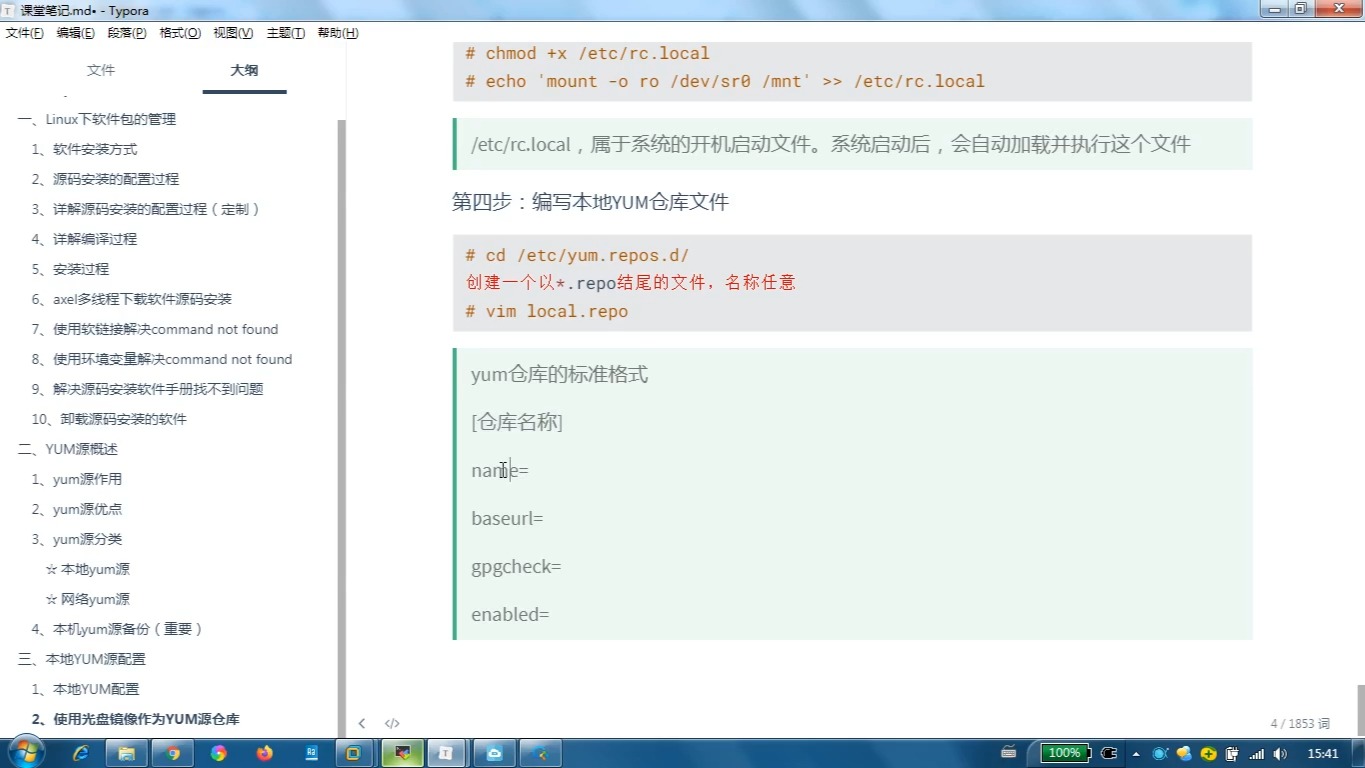Screen dimensions: 1365x768
Task: Open Firefox from the taskbar
Action: click(265, 753)
